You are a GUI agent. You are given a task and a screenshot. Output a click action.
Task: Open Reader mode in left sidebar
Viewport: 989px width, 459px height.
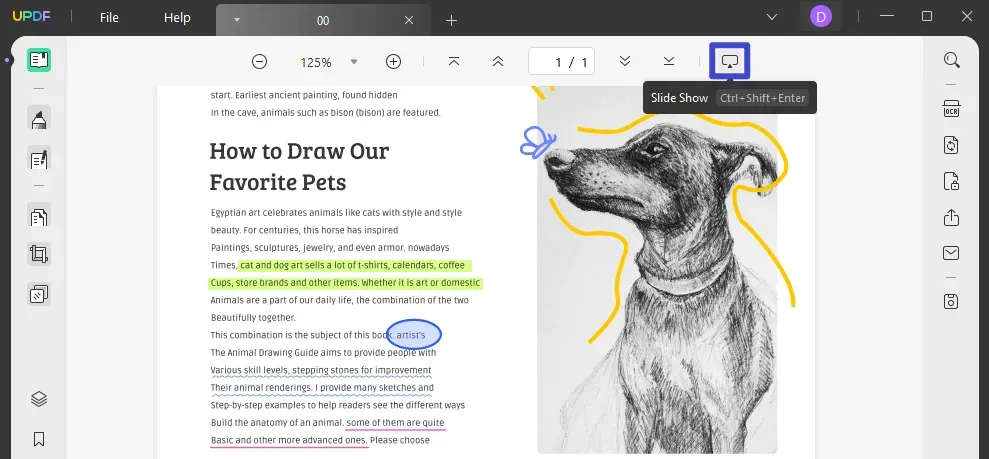tap(39, 61)
